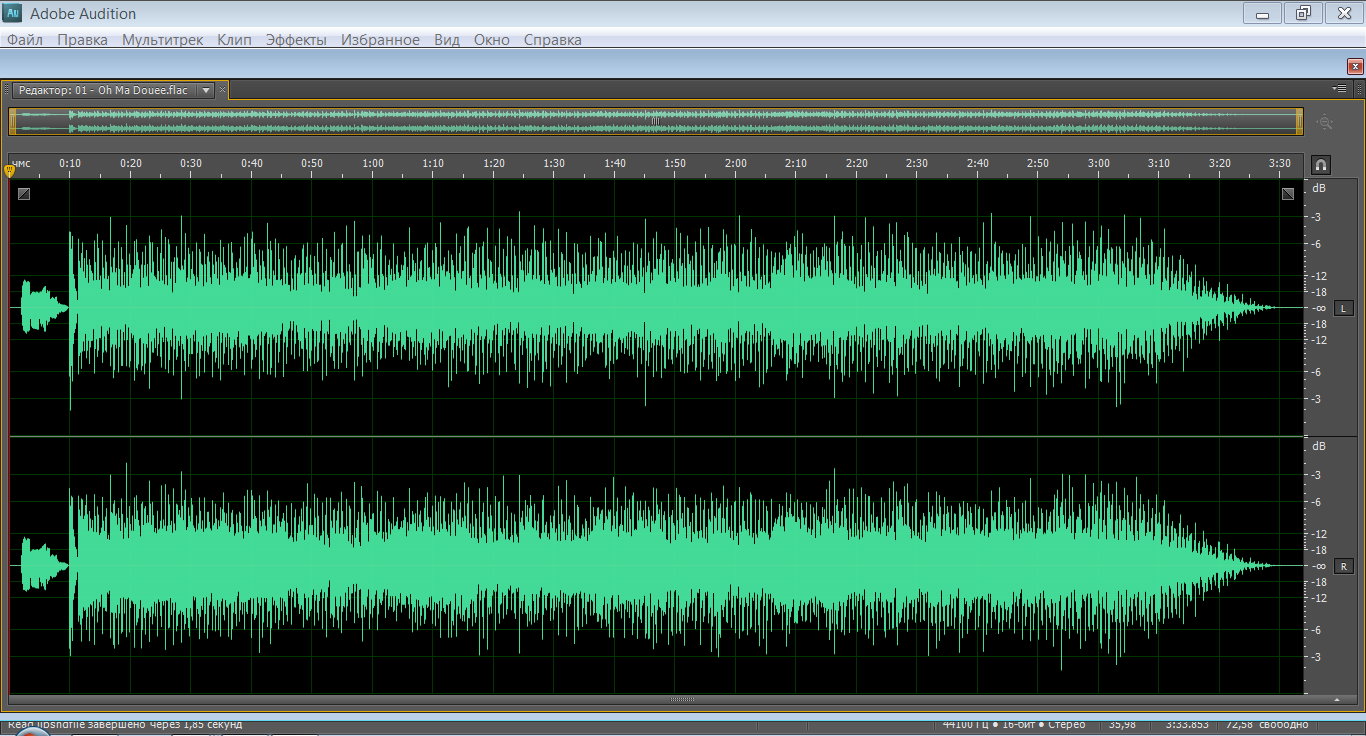Click the horizontal scrollbar grip below the waveform

[x=682, y=699]
